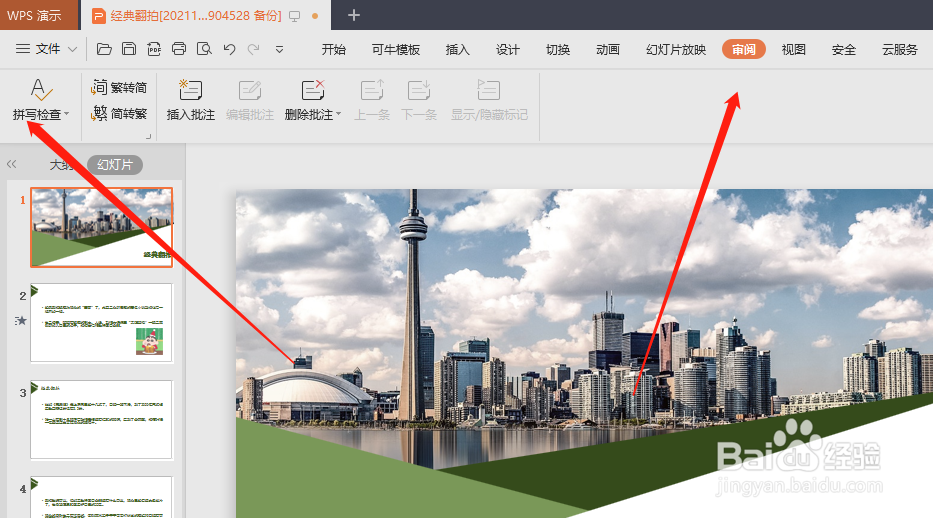The image size is (933, 518).
Task: Export to PDF using the toolbar icon
Action: click(154, 49)
